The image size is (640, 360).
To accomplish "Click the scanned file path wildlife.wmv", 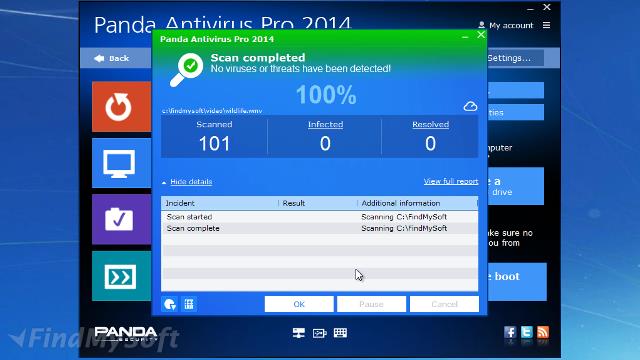I will (212, 111).
